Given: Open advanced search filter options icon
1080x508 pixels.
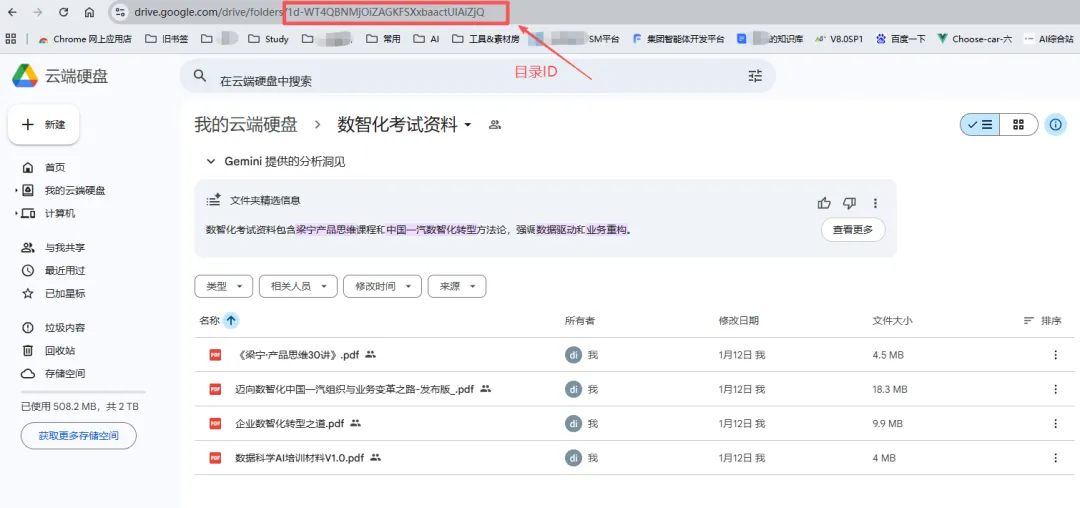Looking at the screenshot, I should [x=756, y=76].
